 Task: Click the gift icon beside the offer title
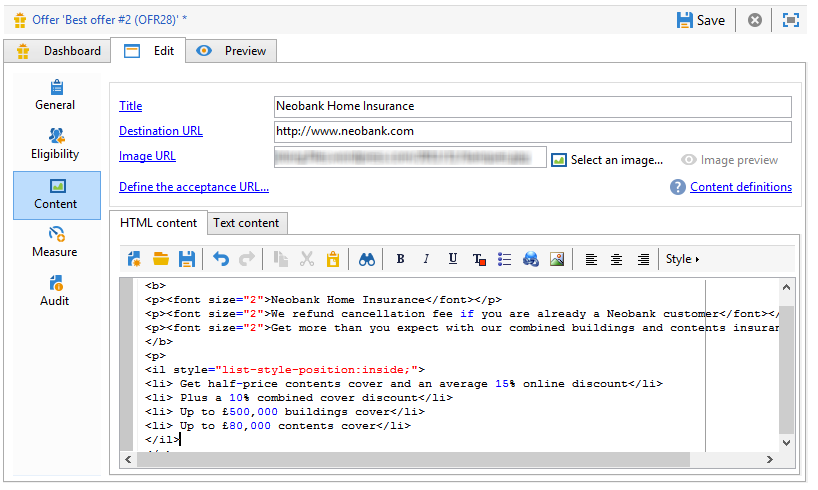[20, 20]
